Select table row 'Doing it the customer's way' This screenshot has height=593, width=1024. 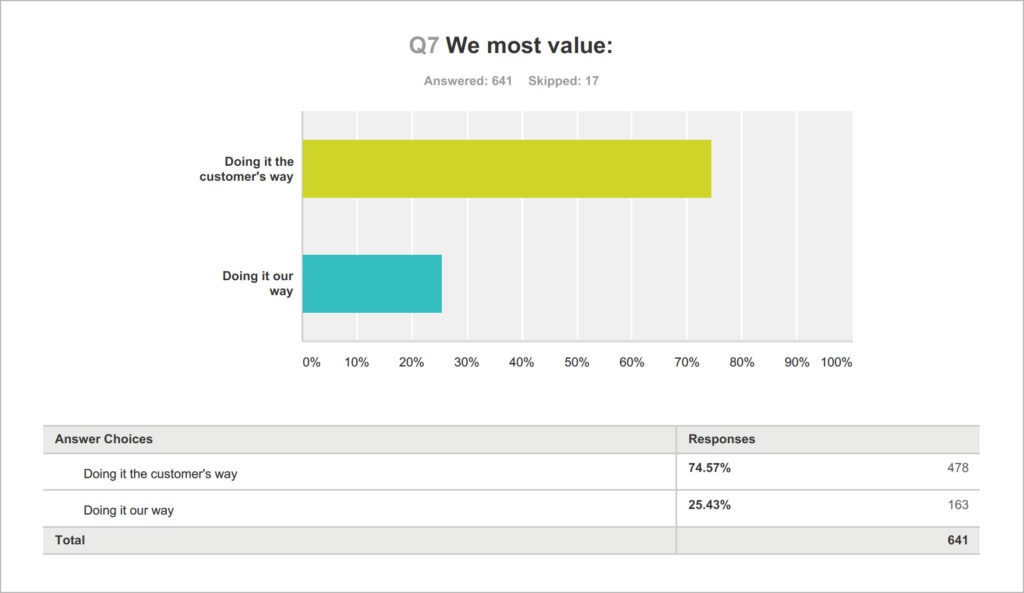[x=161, y=473]
